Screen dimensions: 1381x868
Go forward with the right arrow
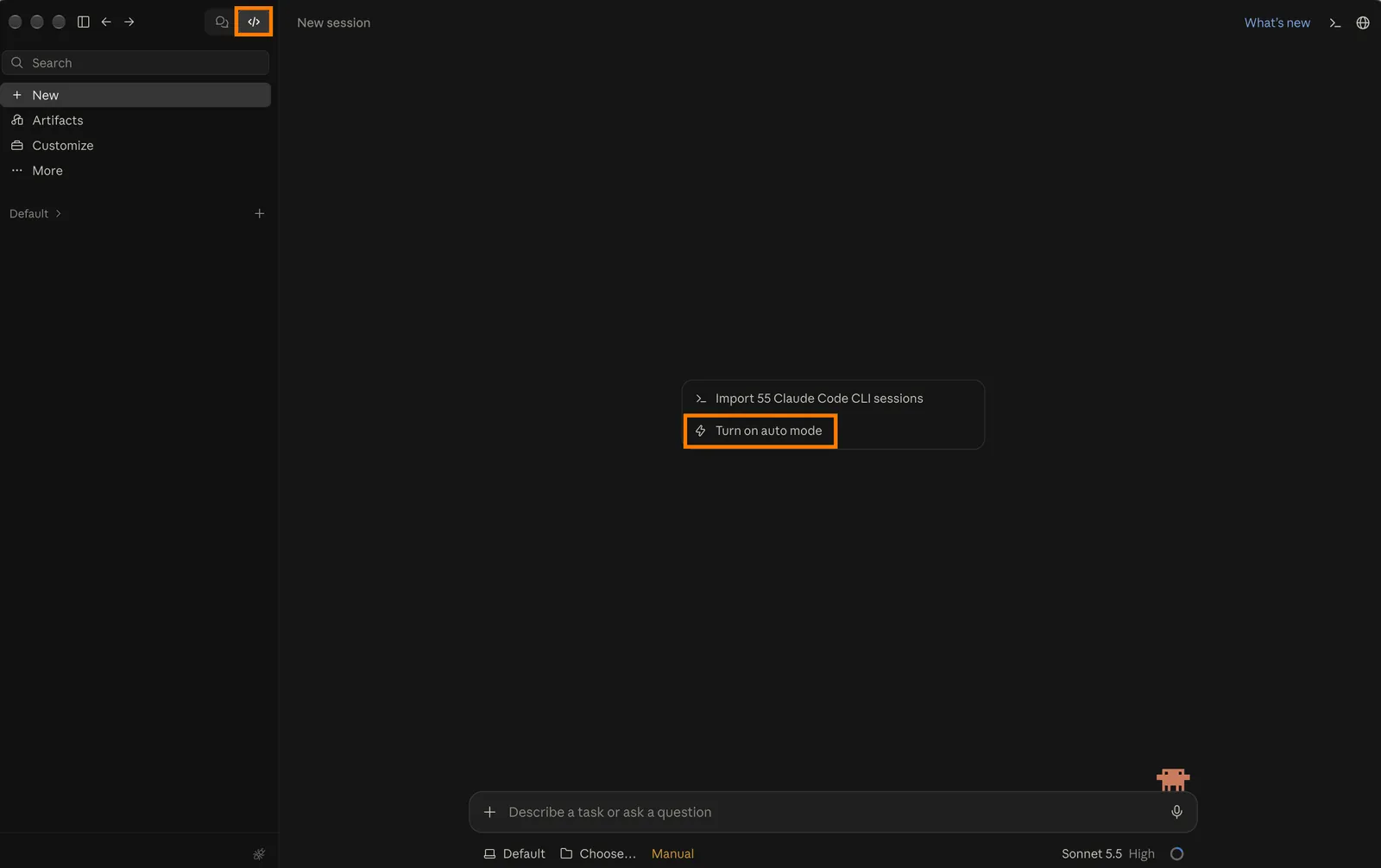click(129, 22)
